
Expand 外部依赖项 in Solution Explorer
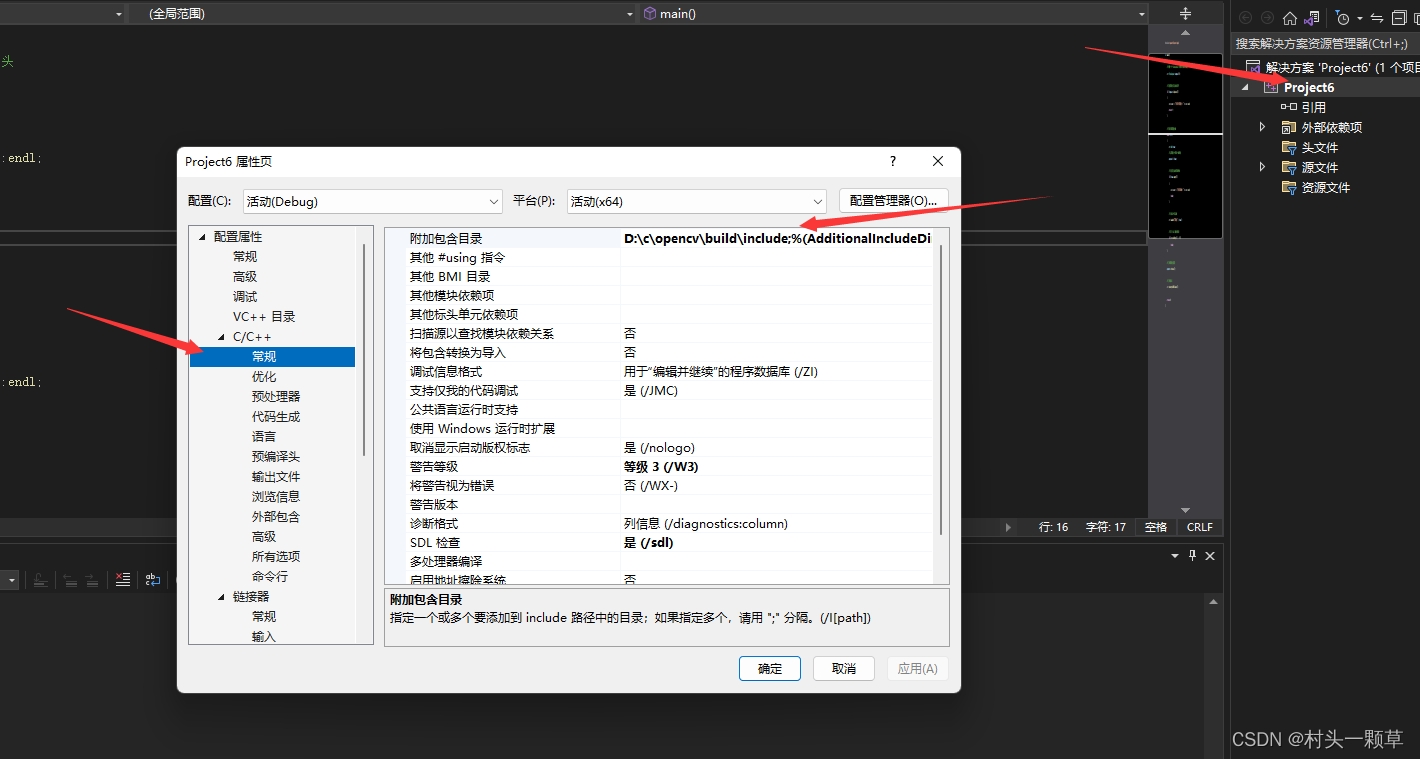[x=1262, y=127]
